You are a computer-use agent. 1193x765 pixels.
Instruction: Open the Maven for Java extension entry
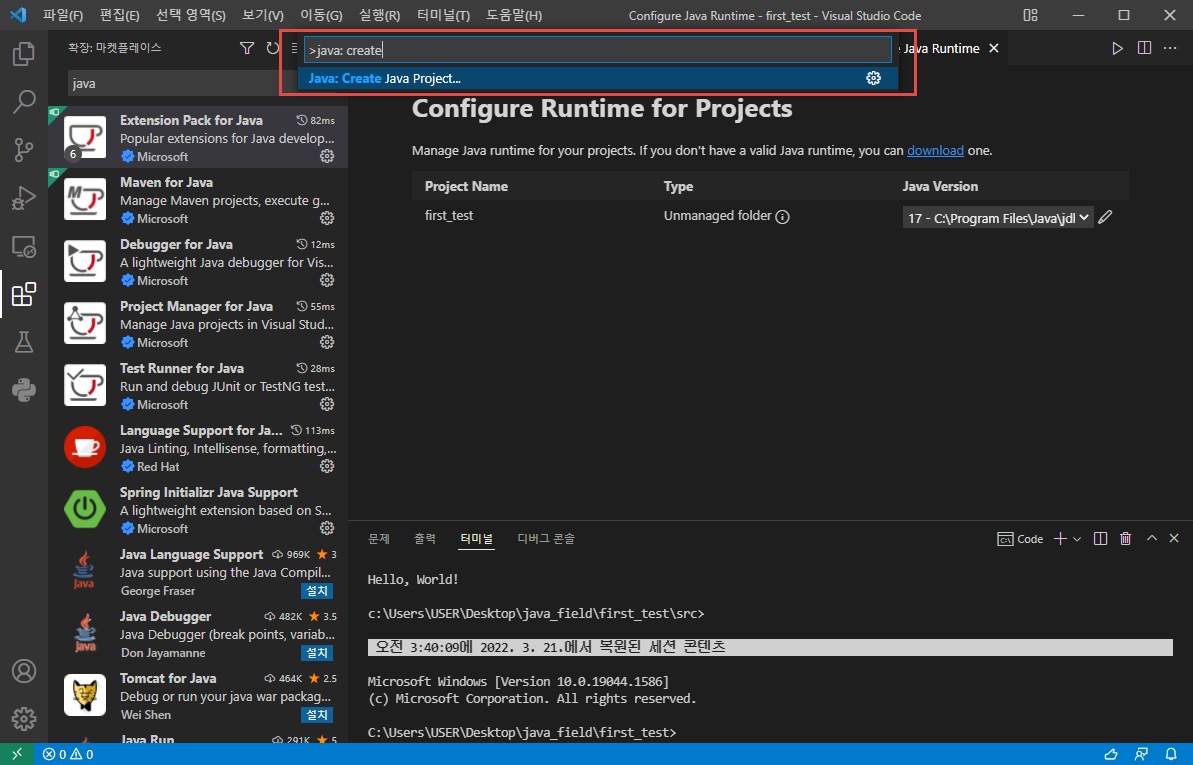pos(198,199)
